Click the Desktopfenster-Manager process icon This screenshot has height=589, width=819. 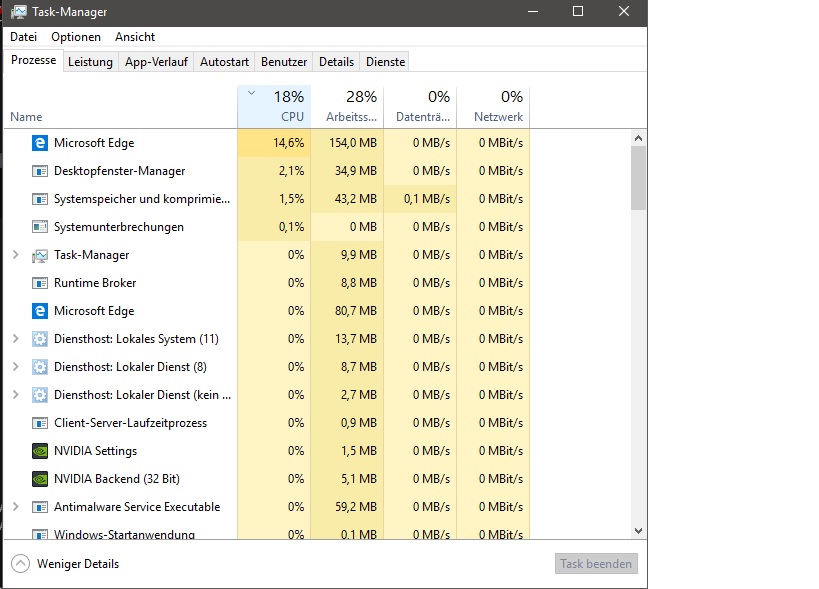pyautogui.click(x=40, y=171)
